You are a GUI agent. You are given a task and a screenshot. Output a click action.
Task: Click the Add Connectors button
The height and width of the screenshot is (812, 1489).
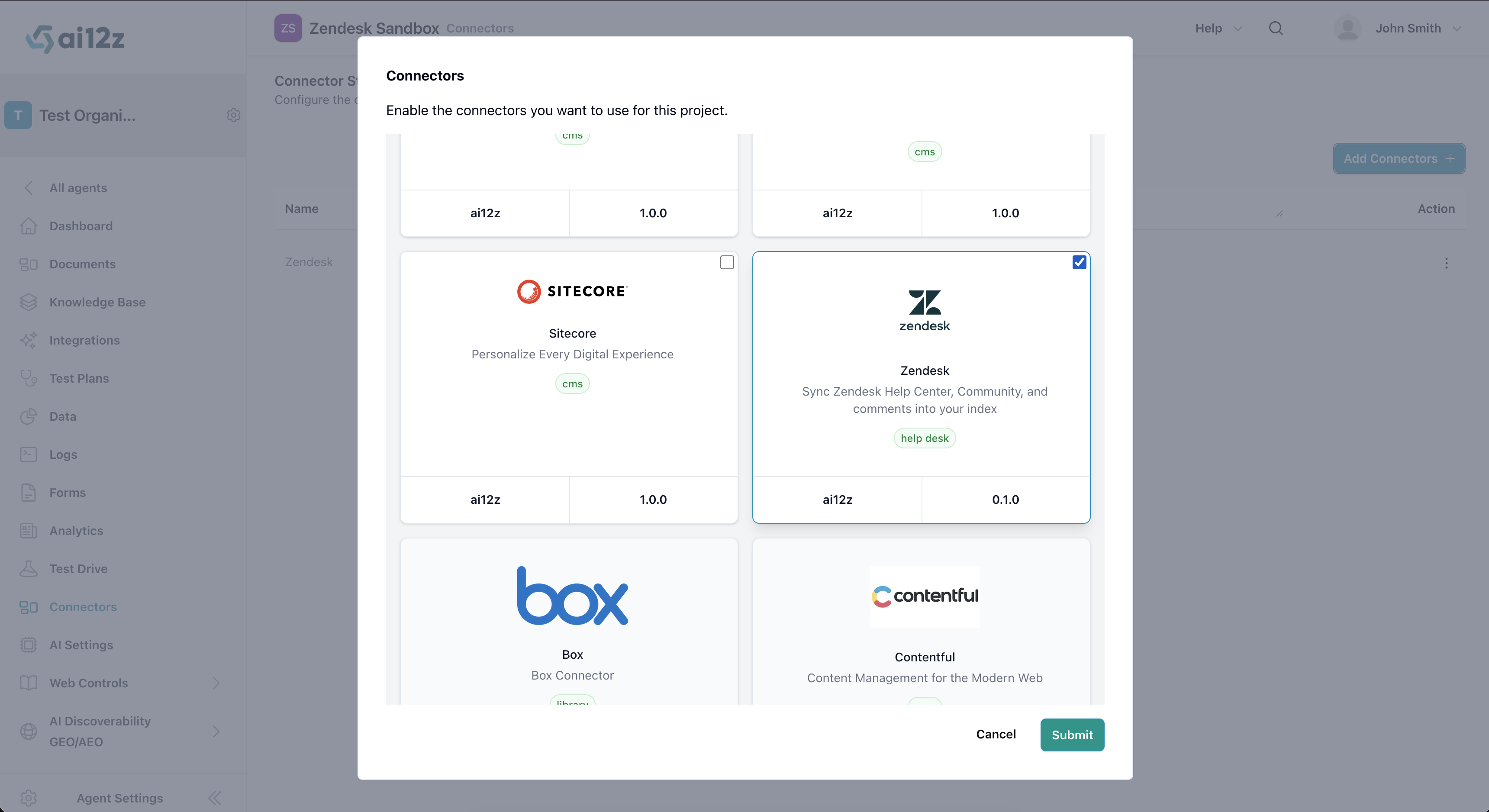1399,158
